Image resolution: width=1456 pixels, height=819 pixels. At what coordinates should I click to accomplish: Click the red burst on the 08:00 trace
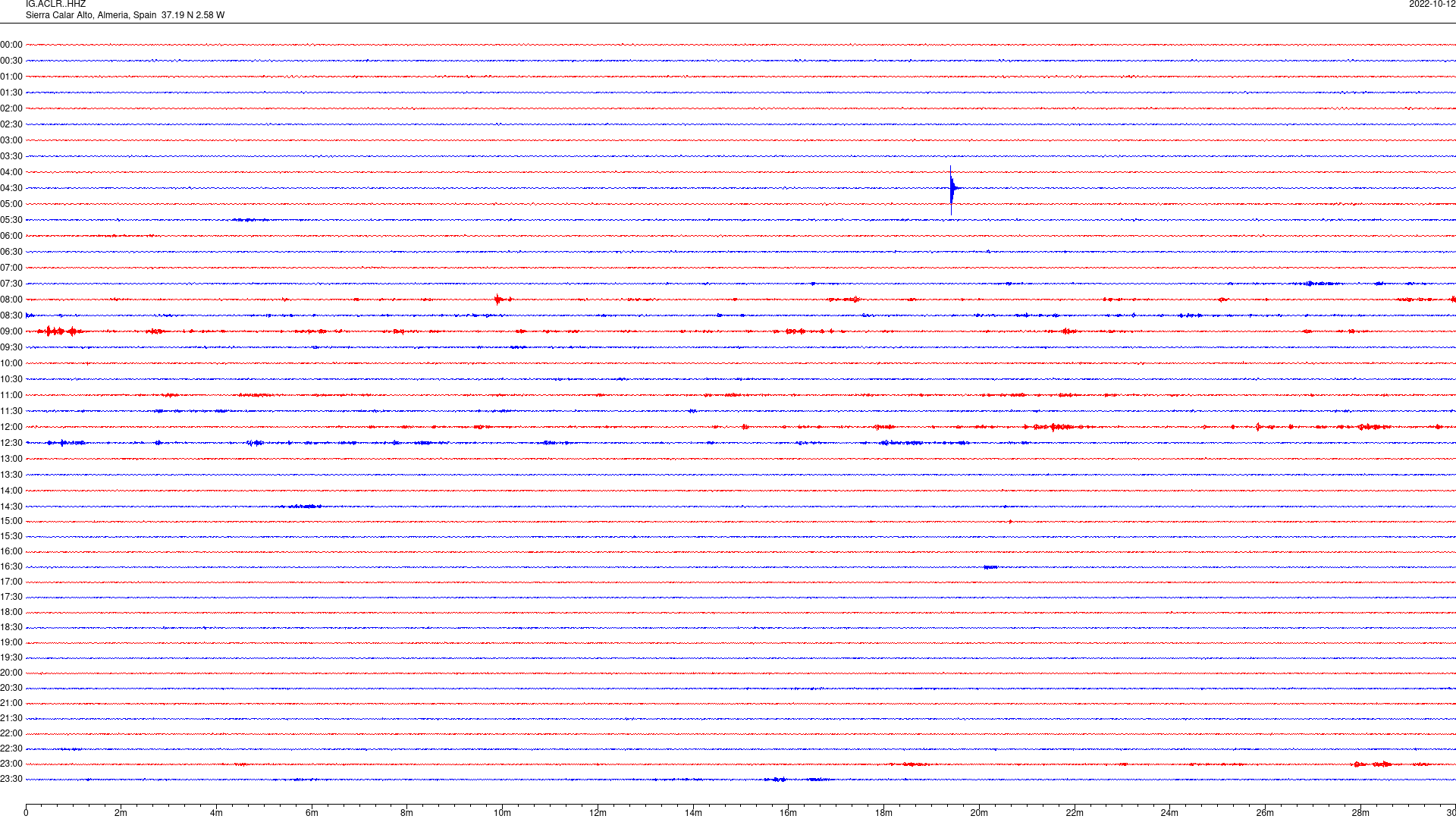(x=500, y=300)
